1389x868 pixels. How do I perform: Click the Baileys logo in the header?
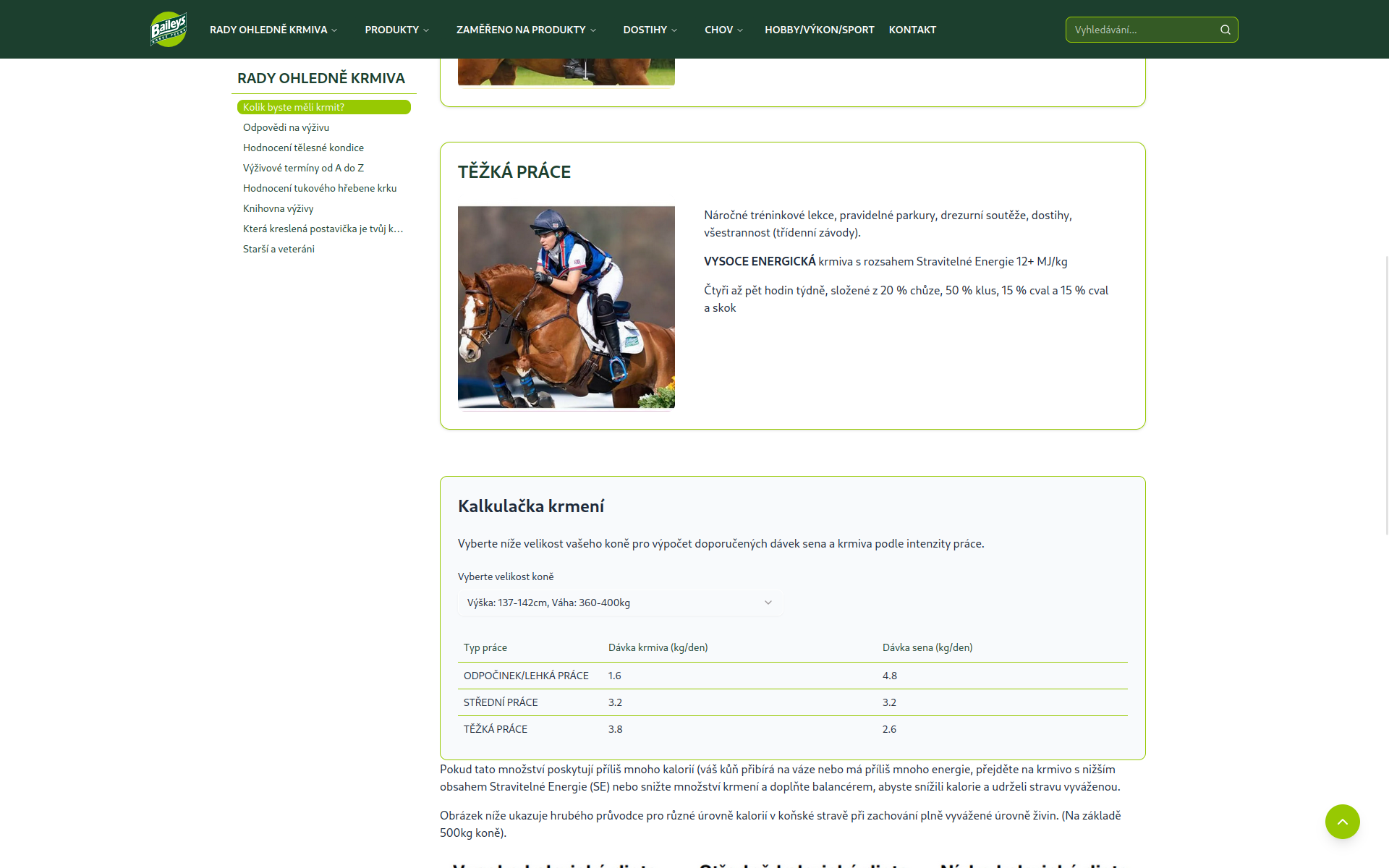coord(168,29)
